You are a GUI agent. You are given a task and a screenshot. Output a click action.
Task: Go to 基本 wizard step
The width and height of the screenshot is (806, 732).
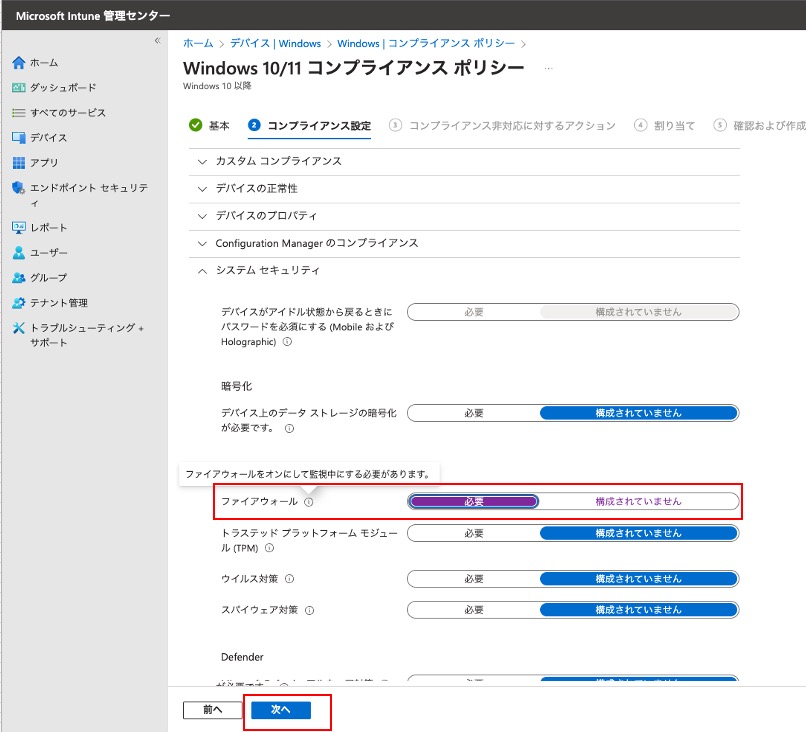point(209,125)
